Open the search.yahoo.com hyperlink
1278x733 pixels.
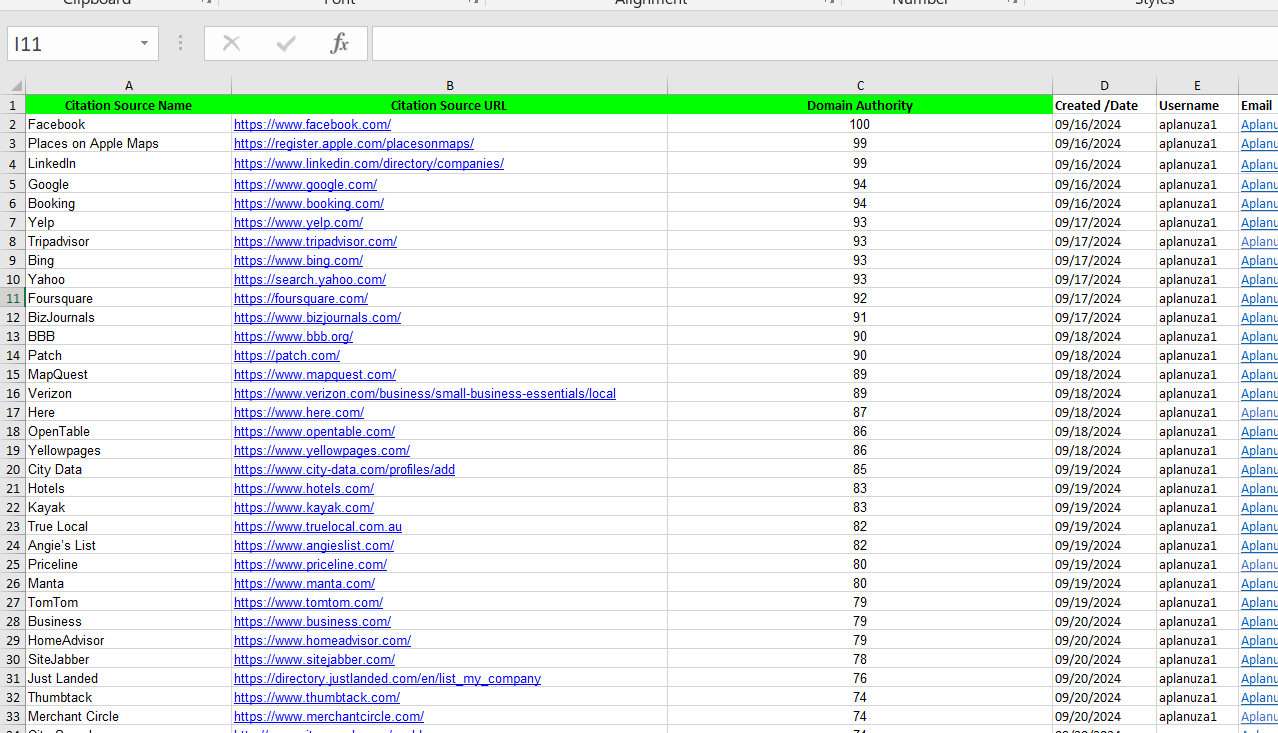point(310,280)
